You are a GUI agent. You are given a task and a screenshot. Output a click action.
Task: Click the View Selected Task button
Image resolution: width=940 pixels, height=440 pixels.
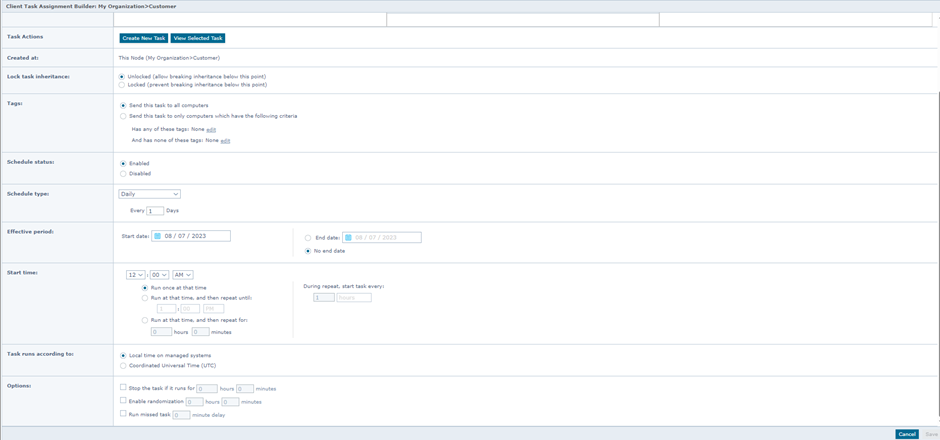[198, 38]
